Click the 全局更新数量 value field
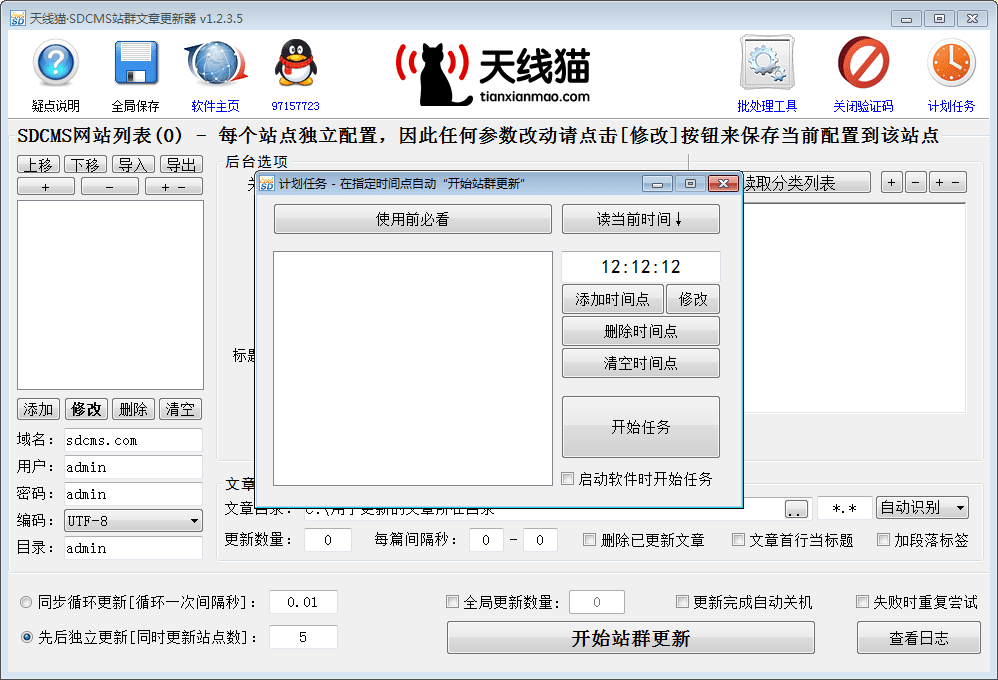This screenshot has height=680, width=998. click(x=596, y=602)
